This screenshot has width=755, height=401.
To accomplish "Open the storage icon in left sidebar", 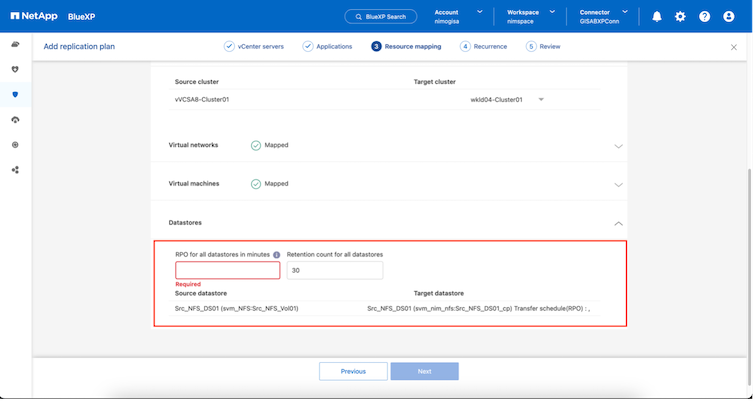I will [x=15, y=45].
